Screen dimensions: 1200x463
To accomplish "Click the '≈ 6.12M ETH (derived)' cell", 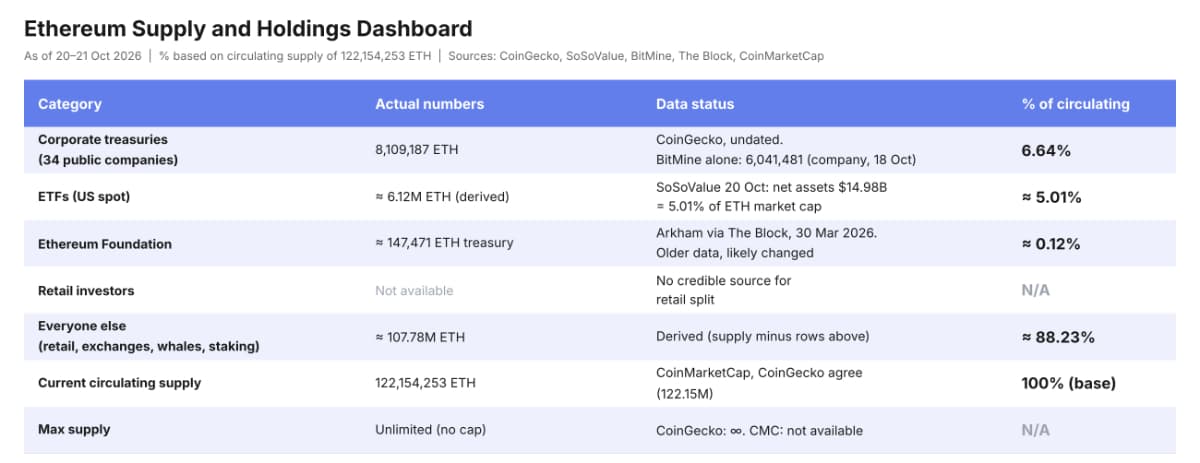I will (x=442, y=197).
